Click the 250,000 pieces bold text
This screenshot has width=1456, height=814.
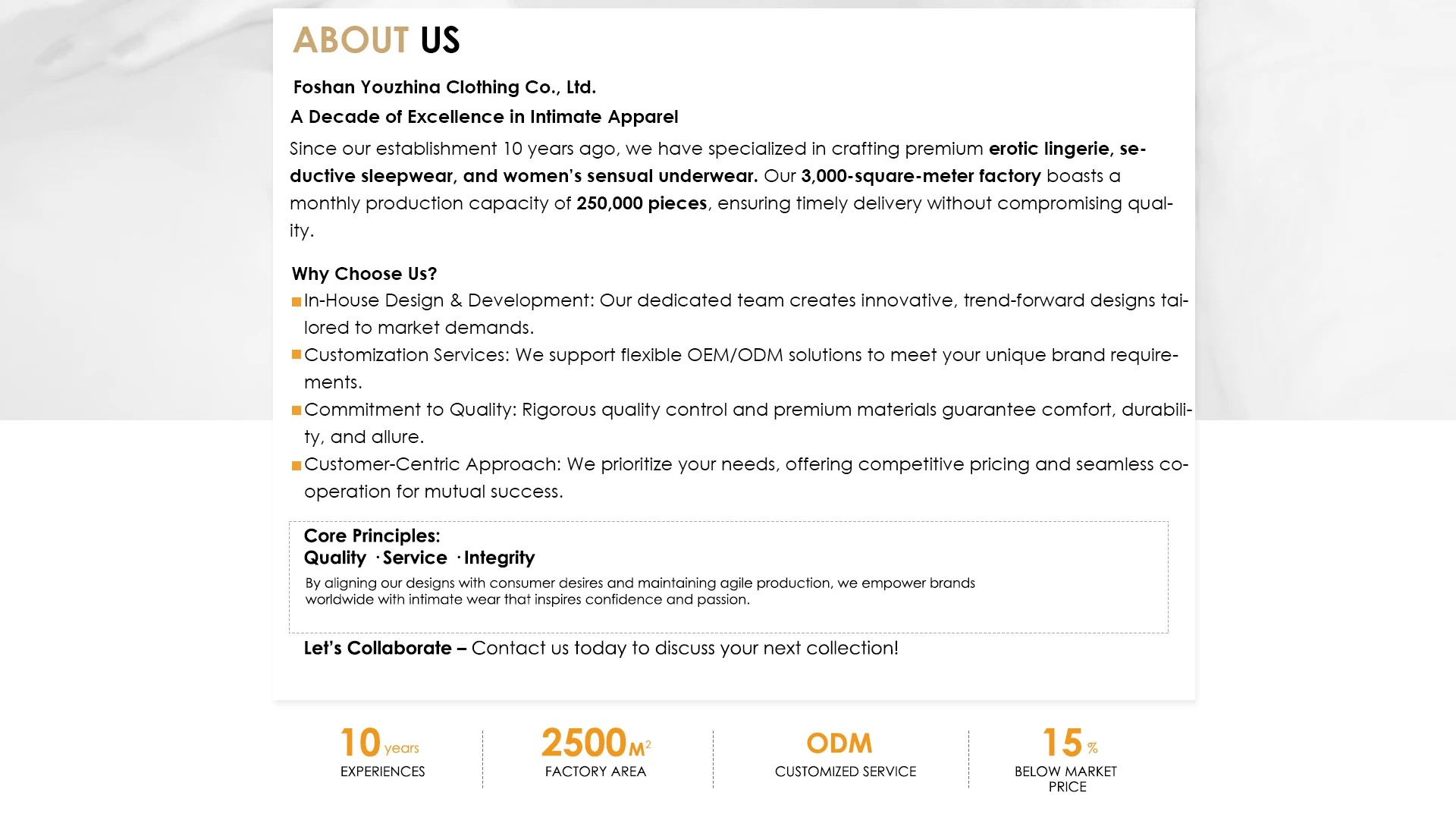pyautogui.click(x=642, y=203)
